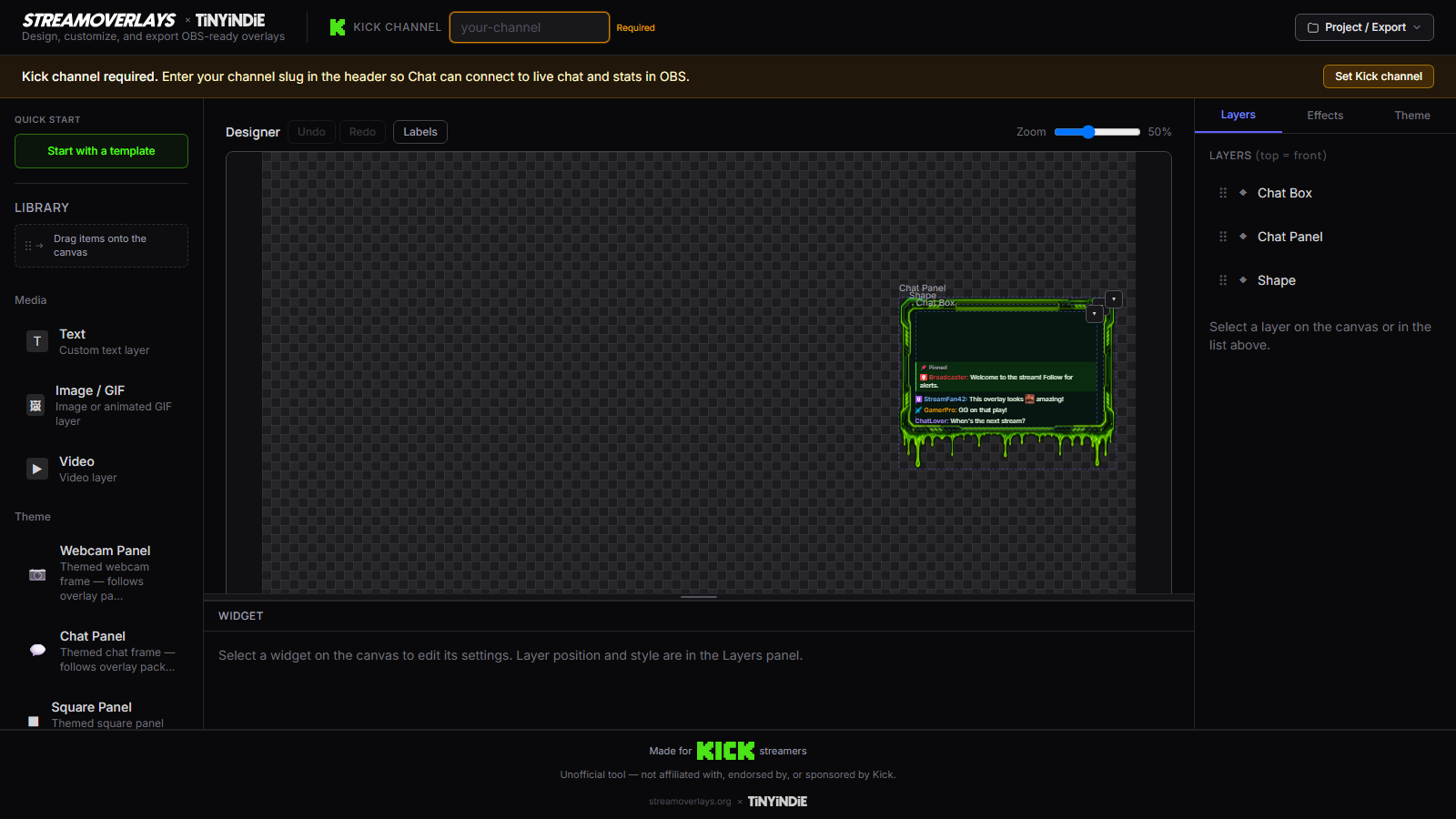The image size is (1456, 819).
Task: Select the Chat Box layer row
Action: tap(1325, 193)
